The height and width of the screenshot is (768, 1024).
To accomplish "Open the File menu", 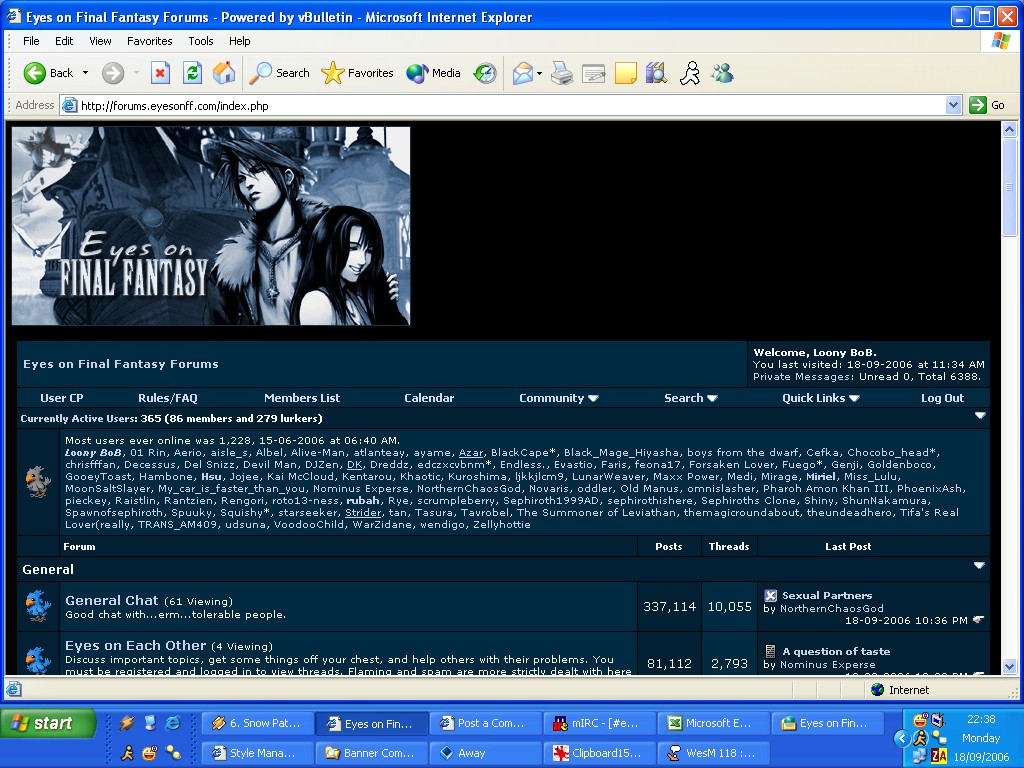I will coord(31,41).
